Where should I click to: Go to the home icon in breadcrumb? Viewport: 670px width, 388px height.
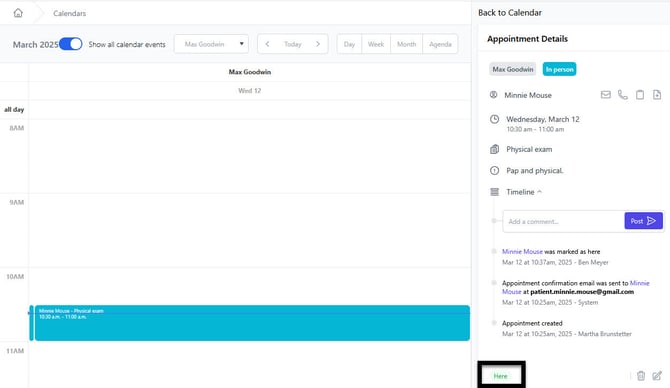tap(18, 13)
